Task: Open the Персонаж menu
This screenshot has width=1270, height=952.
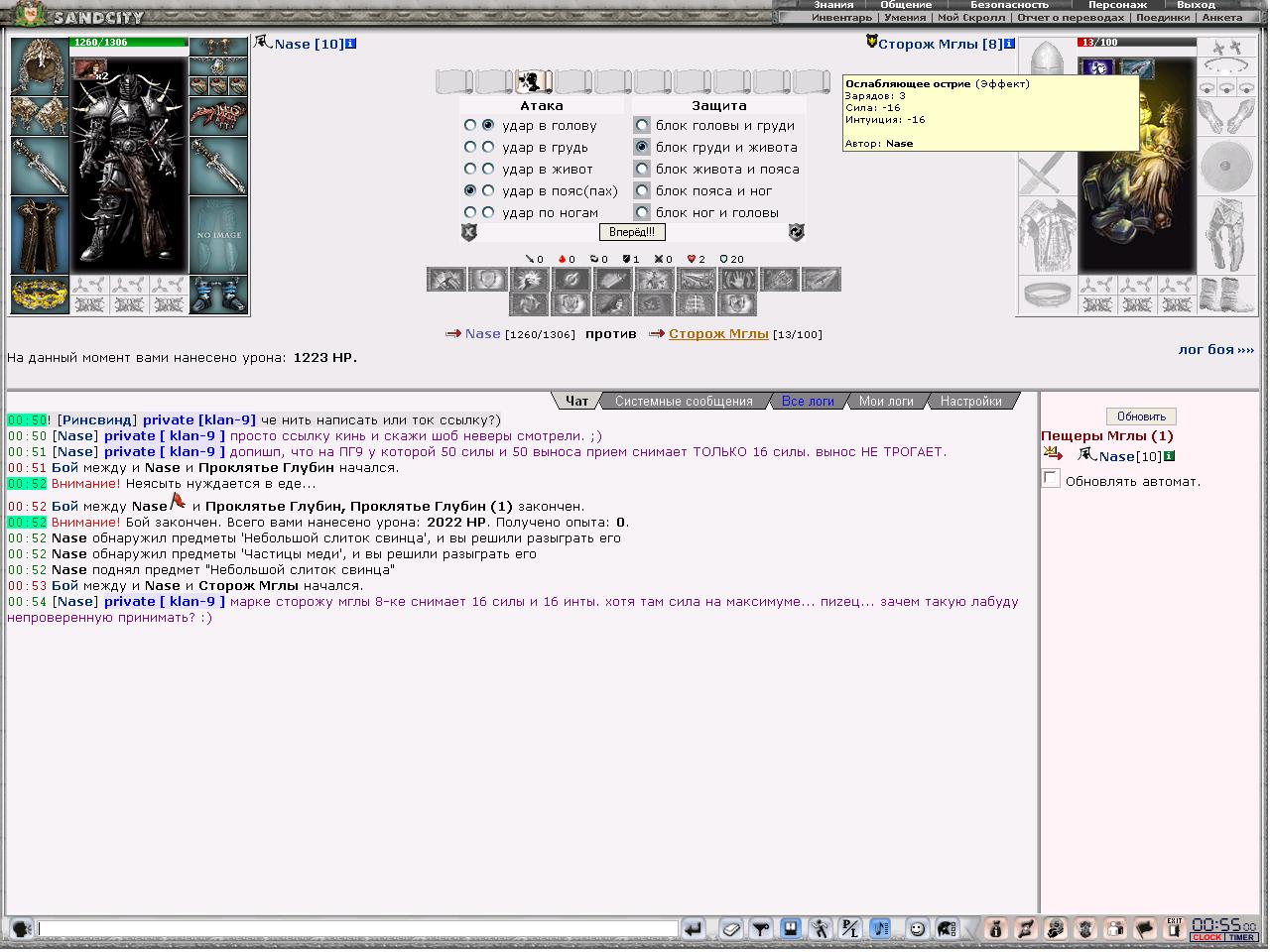Action: [1117, 5]
